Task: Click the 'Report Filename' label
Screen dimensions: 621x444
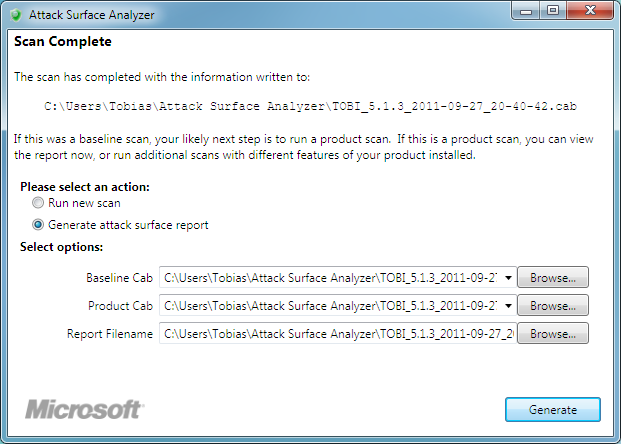Action: (x=110, y=334)
